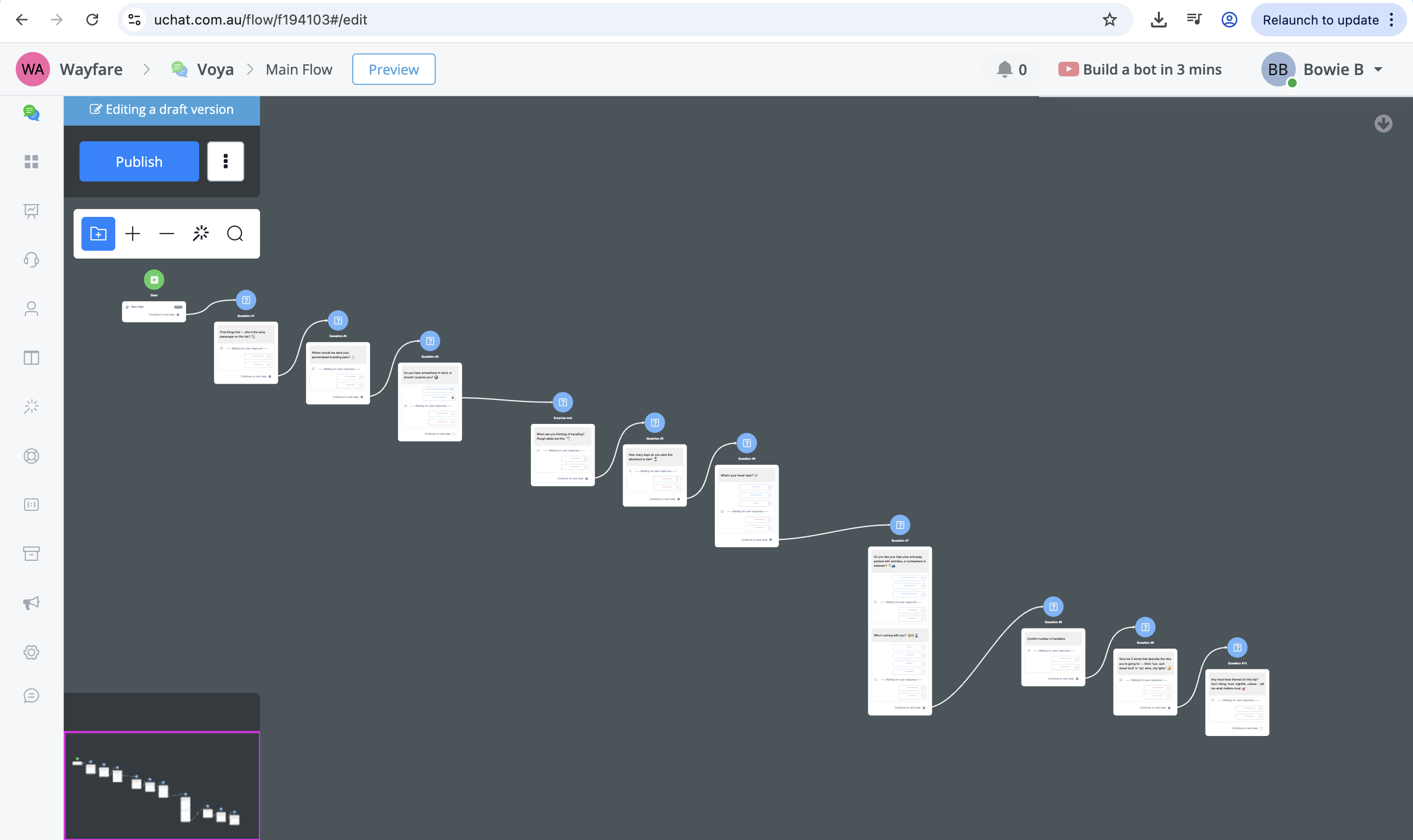Click the Start step 'New User' card
Screen dimensions: 1413x840
[154, 312]
